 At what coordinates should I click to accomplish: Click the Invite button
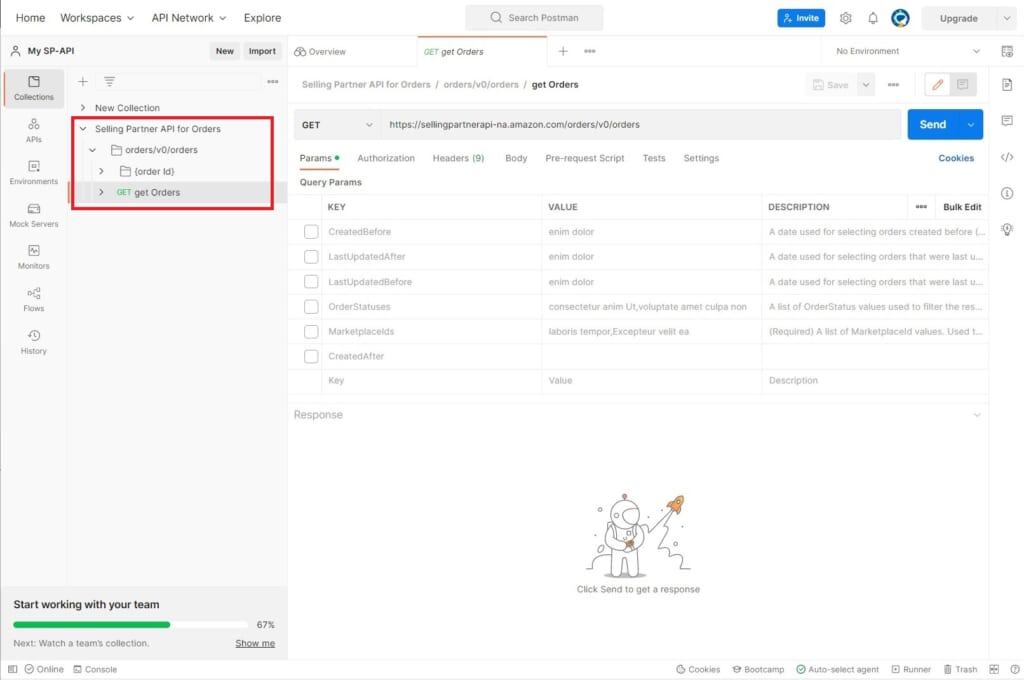point(801,18)
